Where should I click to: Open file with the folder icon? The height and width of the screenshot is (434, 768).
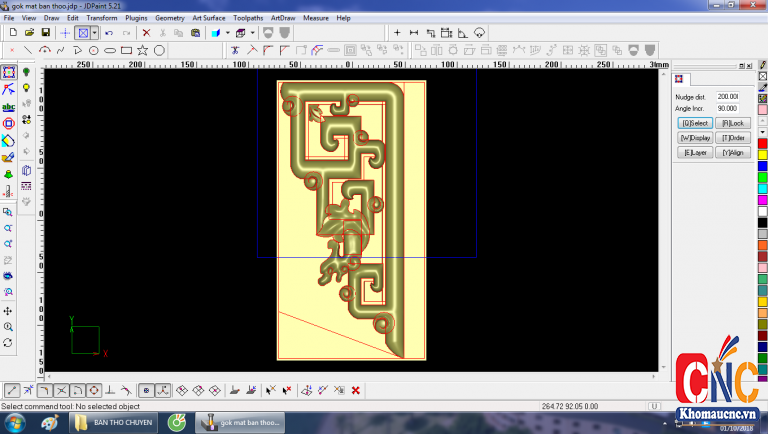click(29, 33)
